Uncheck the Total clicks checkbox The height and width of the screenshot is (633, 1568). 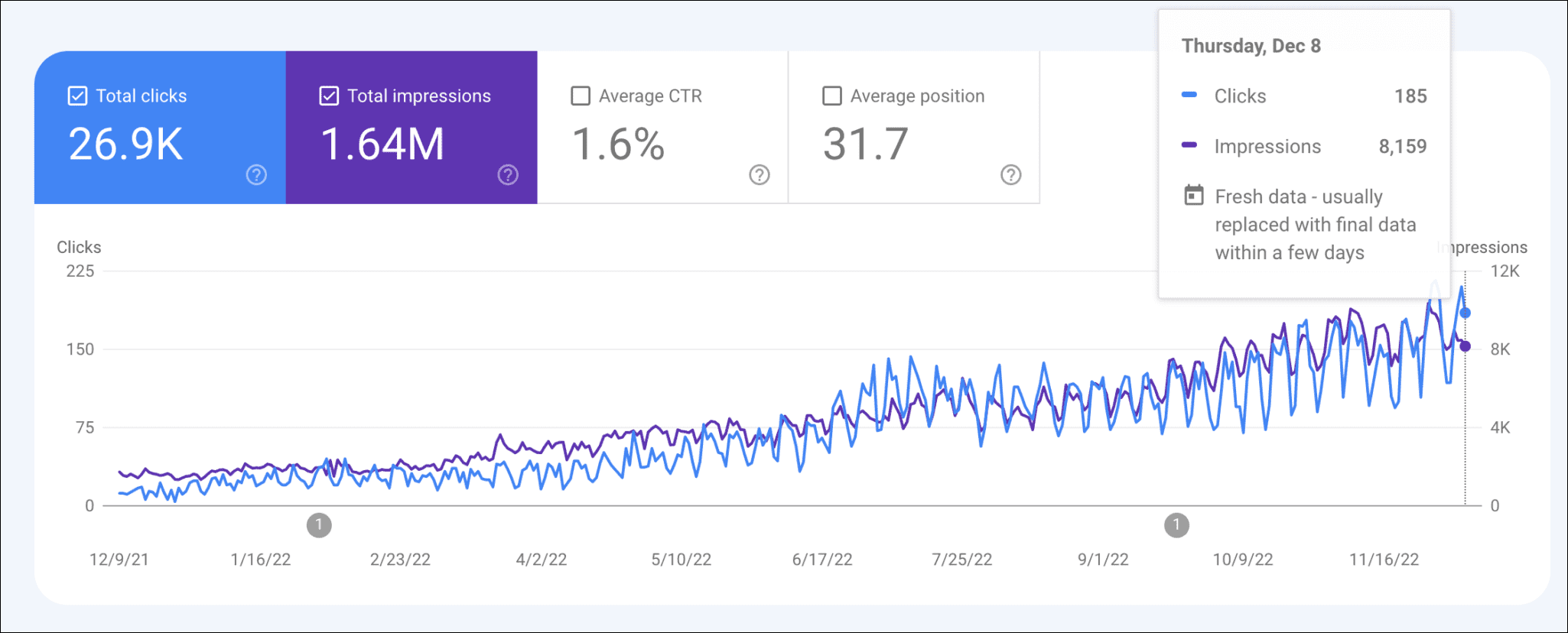point(77,96)
